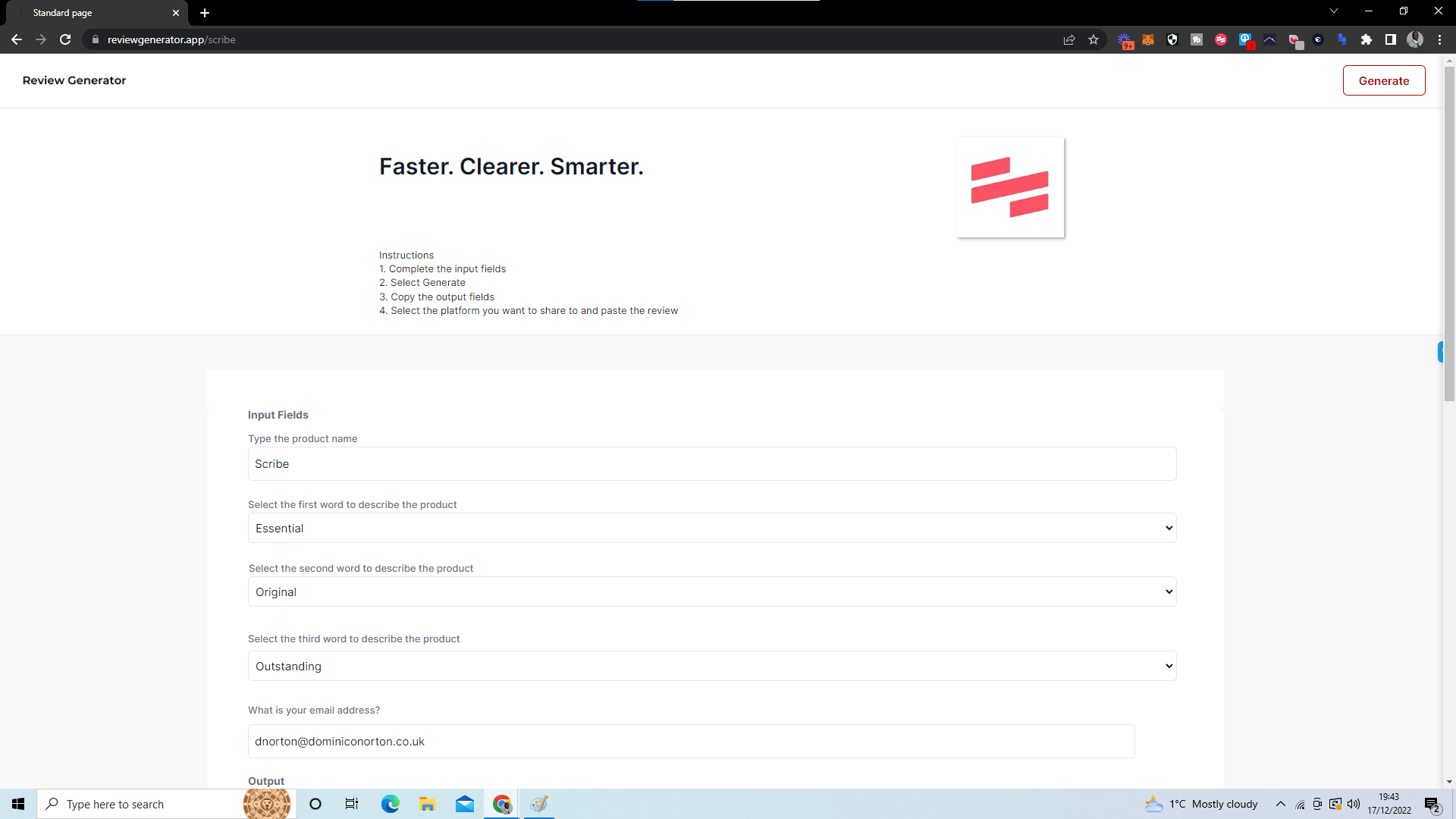The image size is (1456, 819).
Task: Reload the current page
Action: click(x=65, y=39)
